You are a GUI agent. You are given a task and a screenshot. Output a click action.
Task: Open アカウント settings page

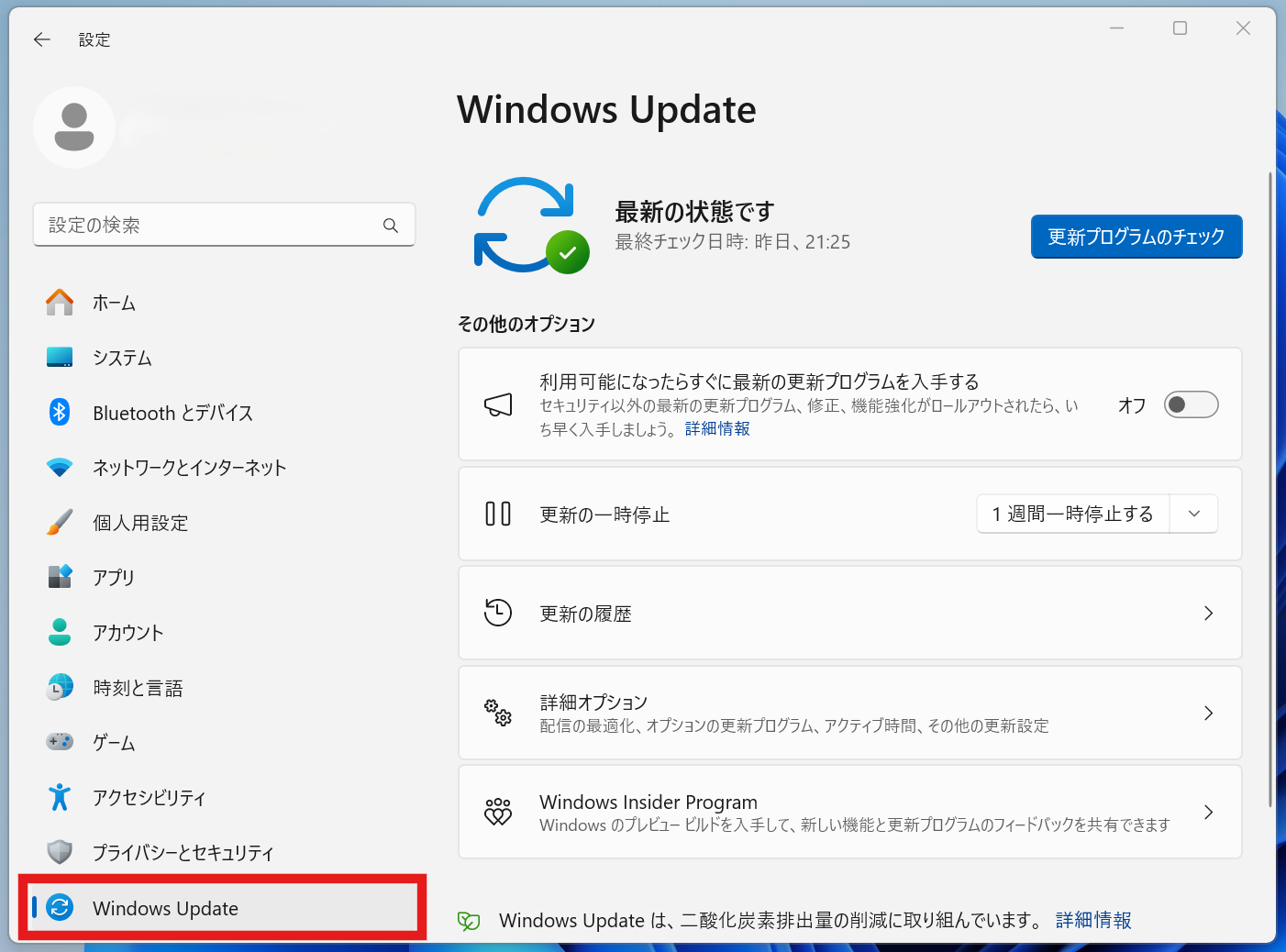pos(224,632)
